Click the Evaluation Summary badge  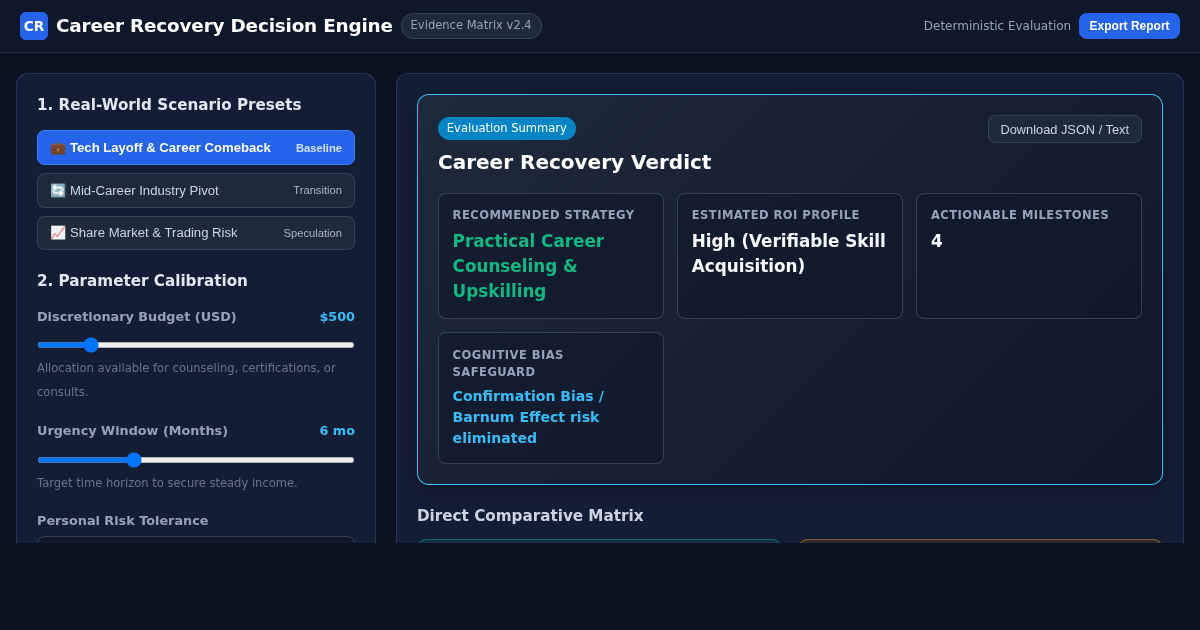506,128
